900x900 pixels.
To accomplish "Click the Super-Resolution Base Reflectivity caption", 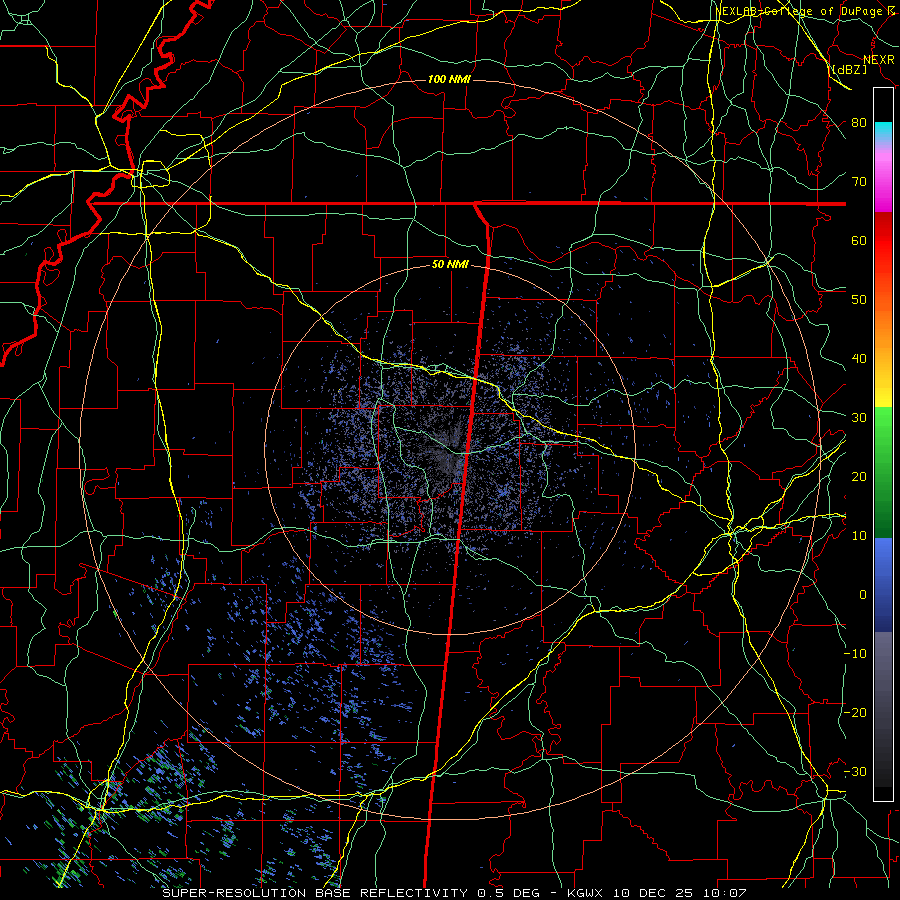I will (315, 893).
